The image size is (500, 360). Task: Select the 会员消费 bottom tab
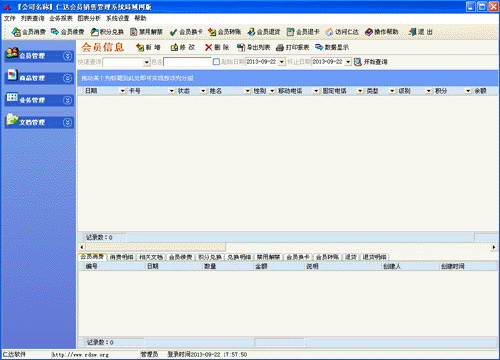coord(92,257)
